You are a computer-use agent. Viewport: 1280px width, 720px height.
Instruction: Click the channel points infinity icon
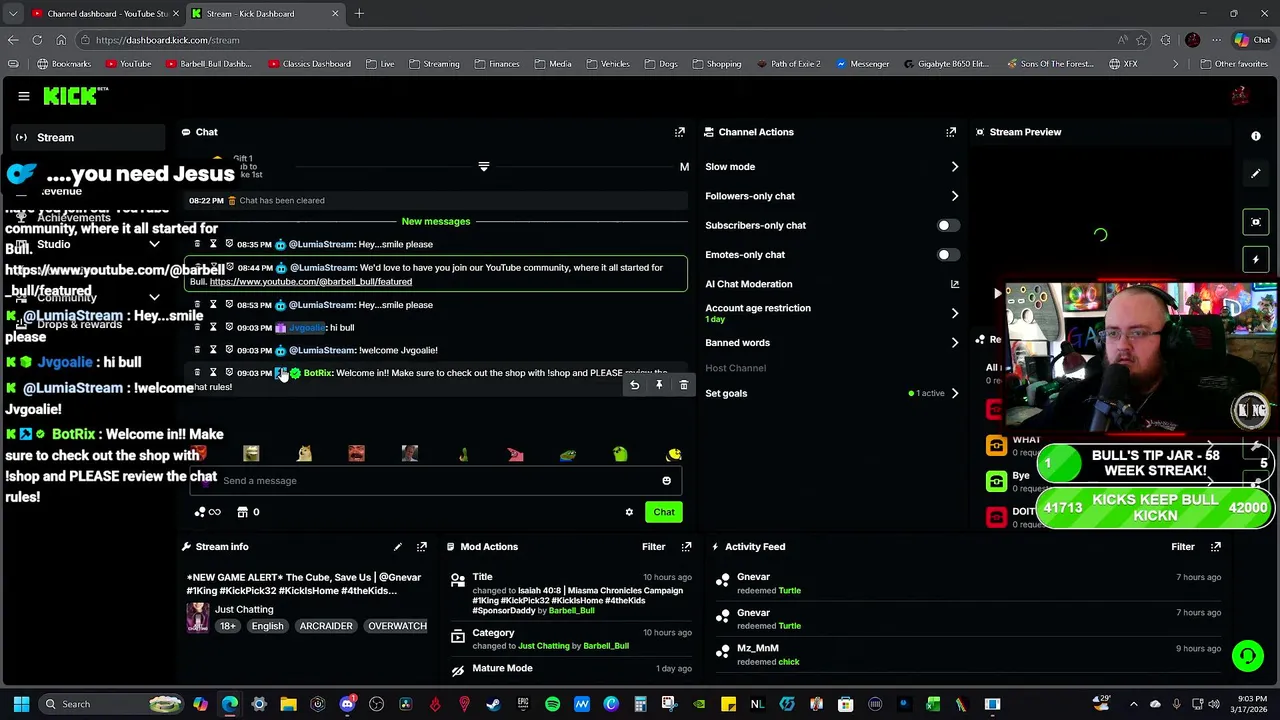[x=207, y=512]
